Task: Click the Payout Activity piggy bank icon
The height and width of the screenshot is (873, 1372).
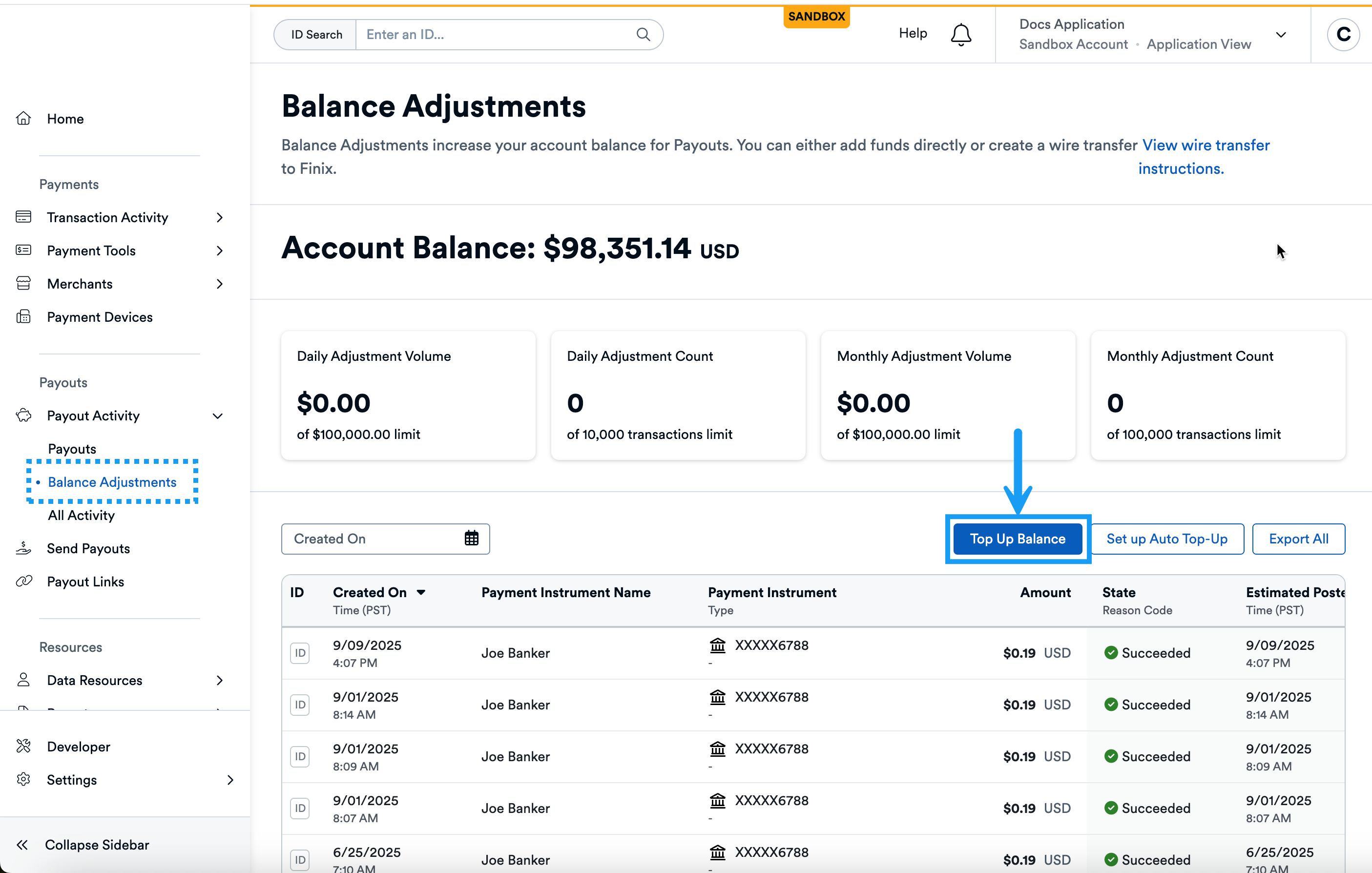Action: tap(23, 416)
